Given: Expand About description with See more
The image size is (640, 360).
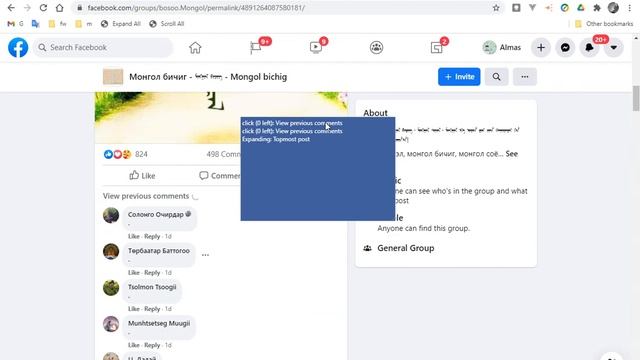Looking at the screenshot, I should [x=511, y=154].
